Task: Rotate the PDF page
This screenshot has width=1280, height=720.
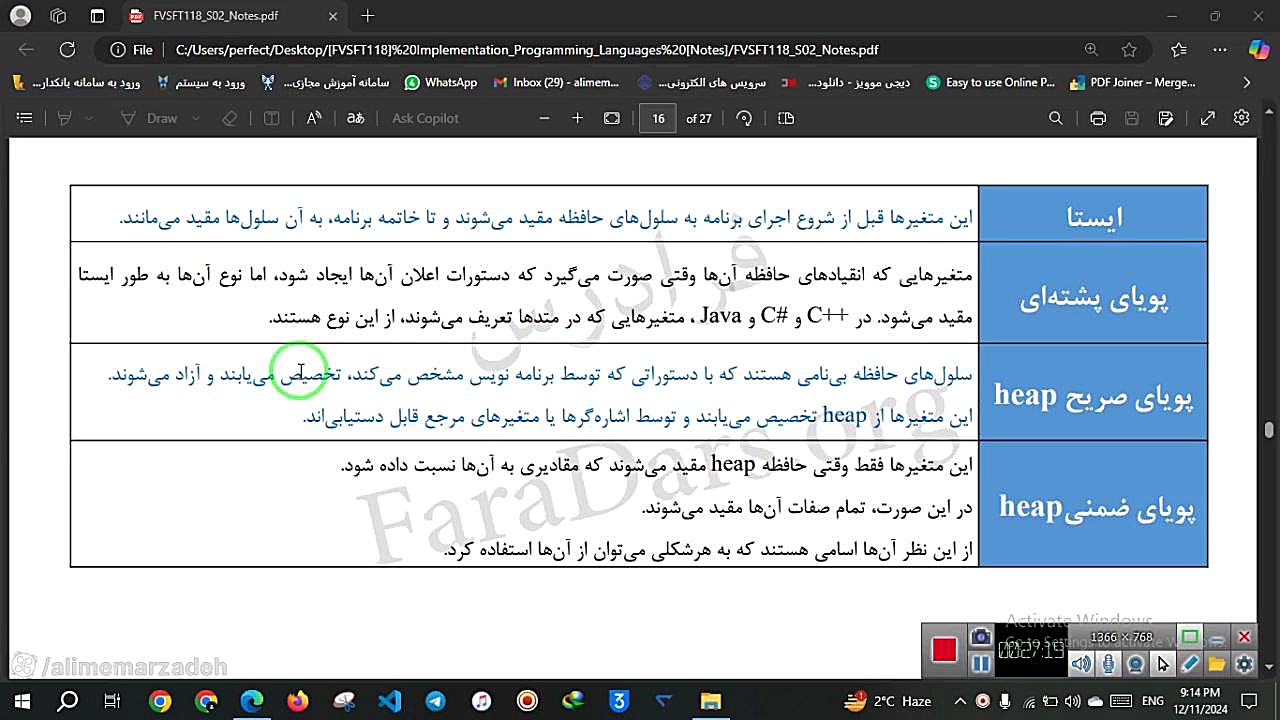Action: pyautogui.click(x=744, y=118)
